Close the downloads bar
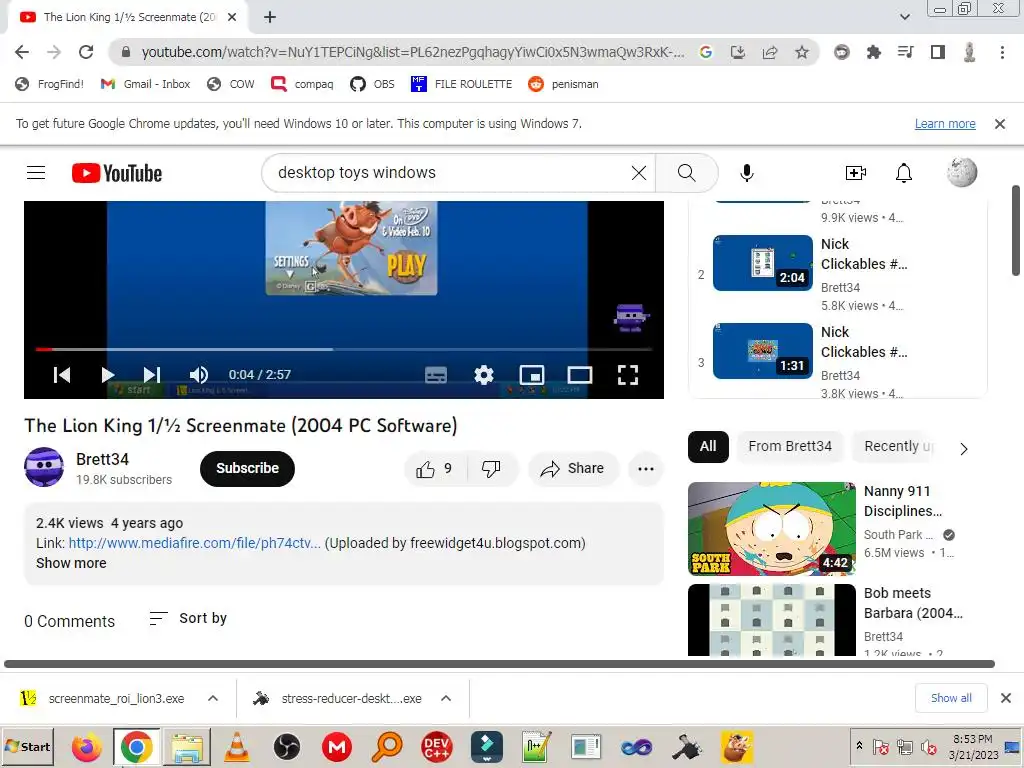The width and height of the screenshot is (1024, 768). pyautogui.click(x=1006, y=698)
